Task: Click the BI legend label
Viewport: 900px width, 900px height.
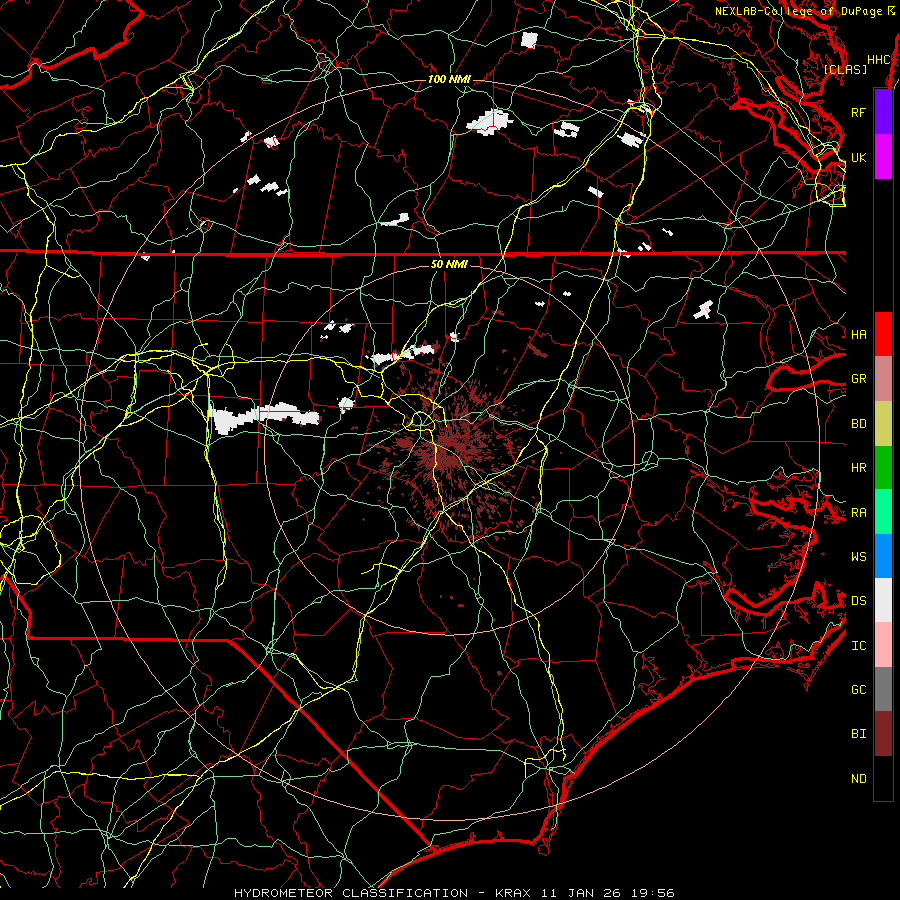Action: (858, 734)
